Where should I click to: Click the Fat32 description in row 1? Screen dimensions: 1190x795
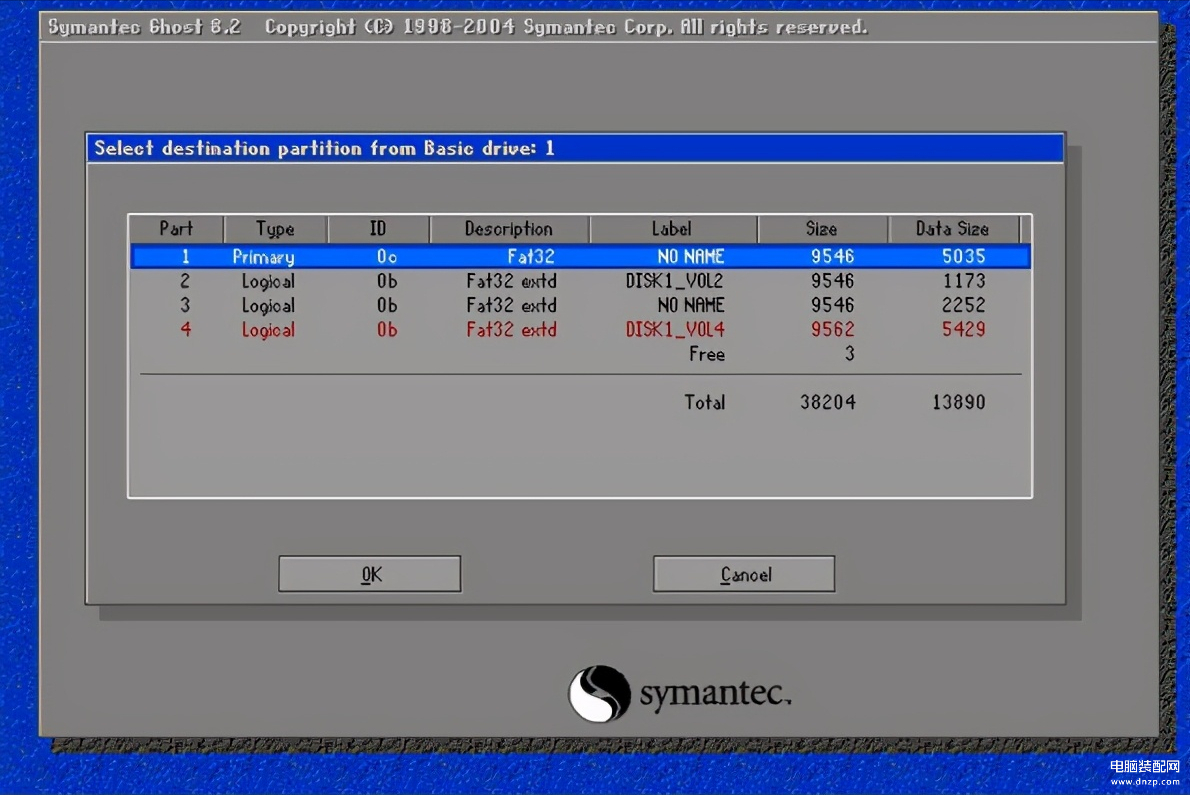pos(531,257)
